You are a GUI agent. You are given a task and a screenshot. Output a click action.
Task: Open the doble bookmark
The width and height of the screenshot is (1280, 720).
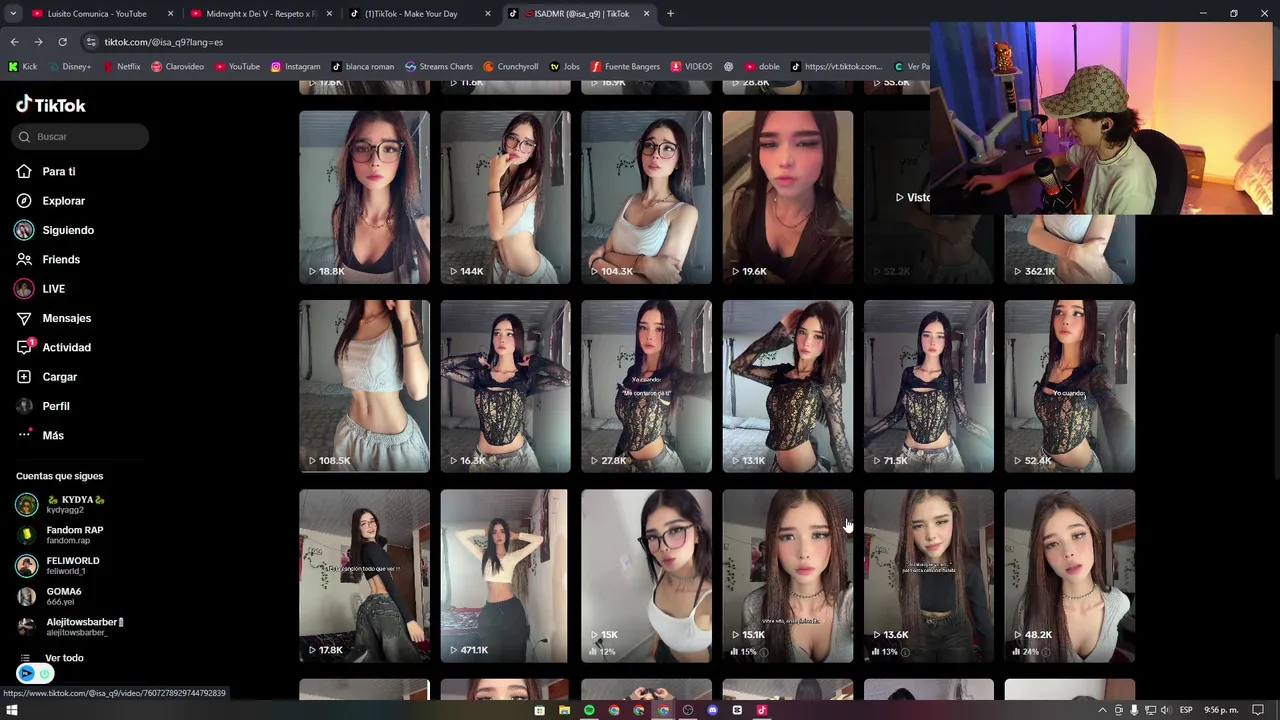pyautogui.click(x=762, y=67)
